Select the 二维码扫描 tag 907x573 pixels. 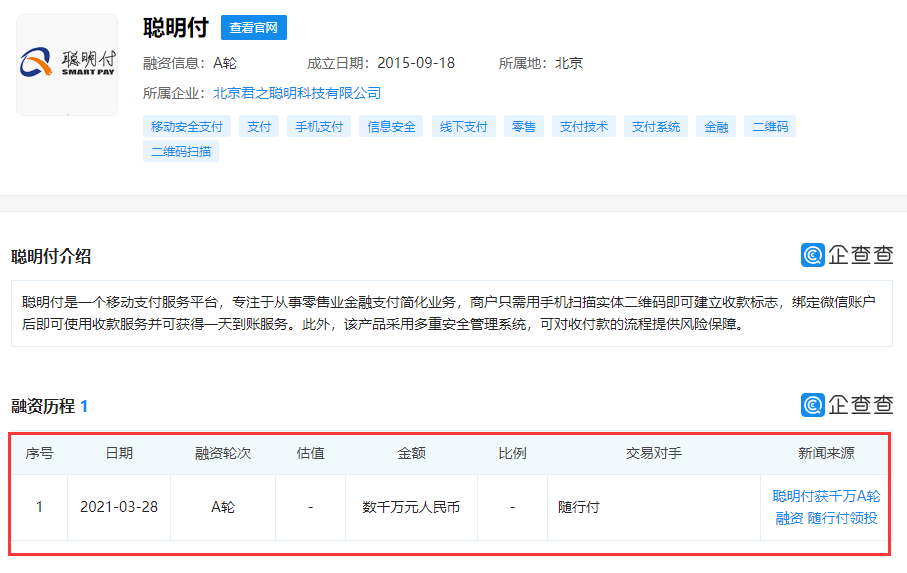click(181, 151)
